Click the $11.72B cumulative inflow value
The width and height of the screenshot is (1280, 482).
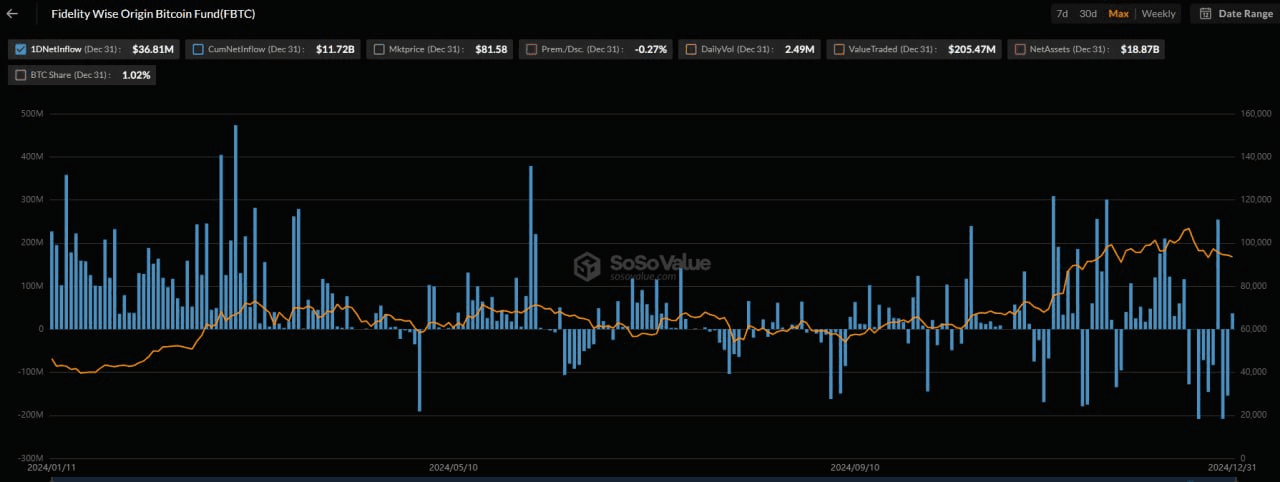335,48
